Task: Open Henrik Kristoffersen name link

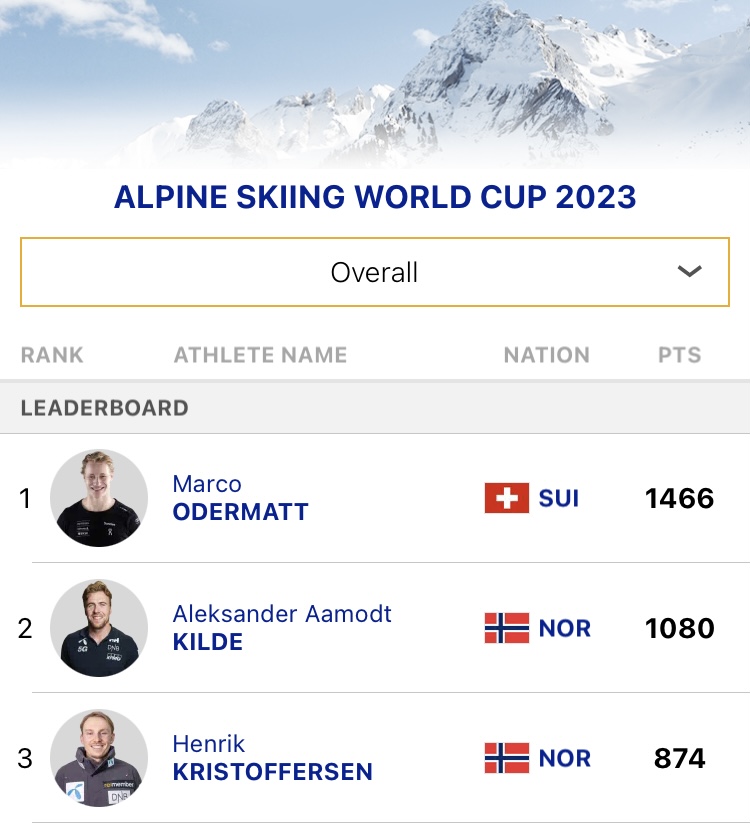Action: point(273,758)
